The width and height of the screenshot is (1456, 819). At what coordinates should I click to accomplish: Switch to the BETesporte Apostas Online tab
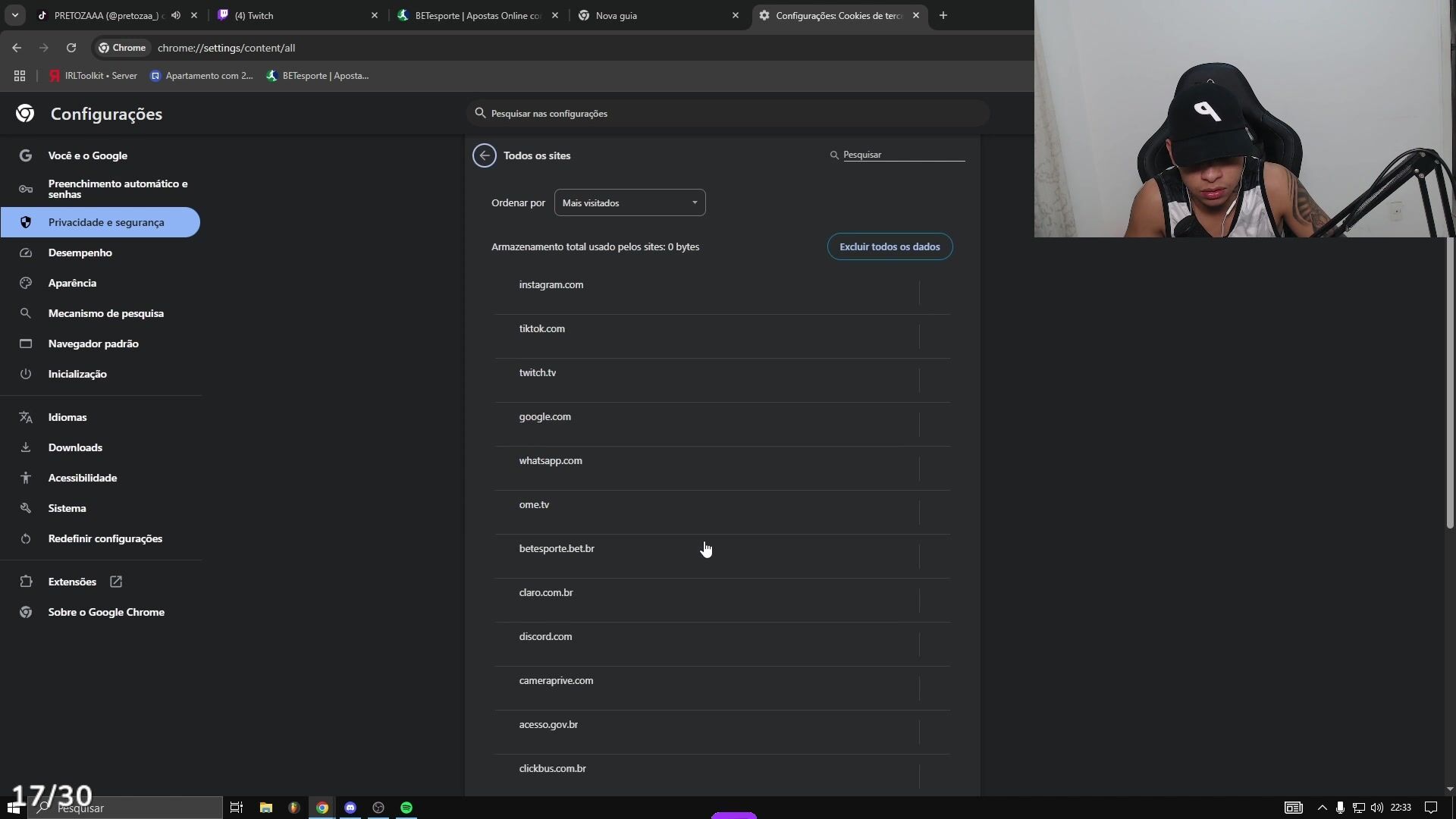coord(478,15)
